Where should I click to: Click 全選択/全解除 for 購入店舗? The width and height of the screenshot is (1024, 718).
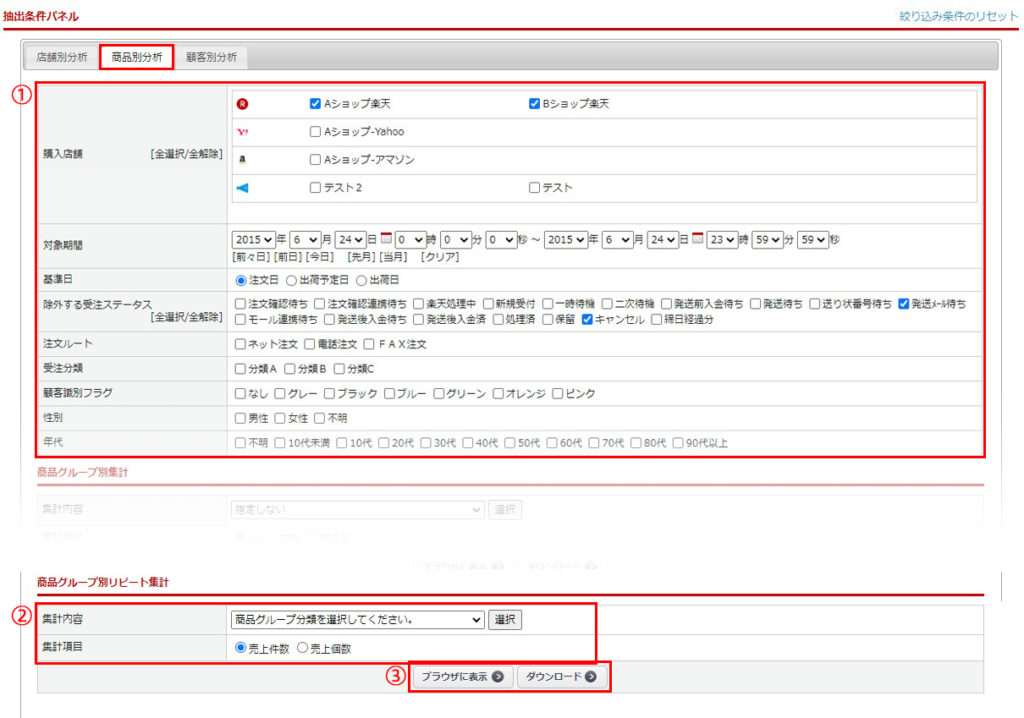(x=186, y=154)
